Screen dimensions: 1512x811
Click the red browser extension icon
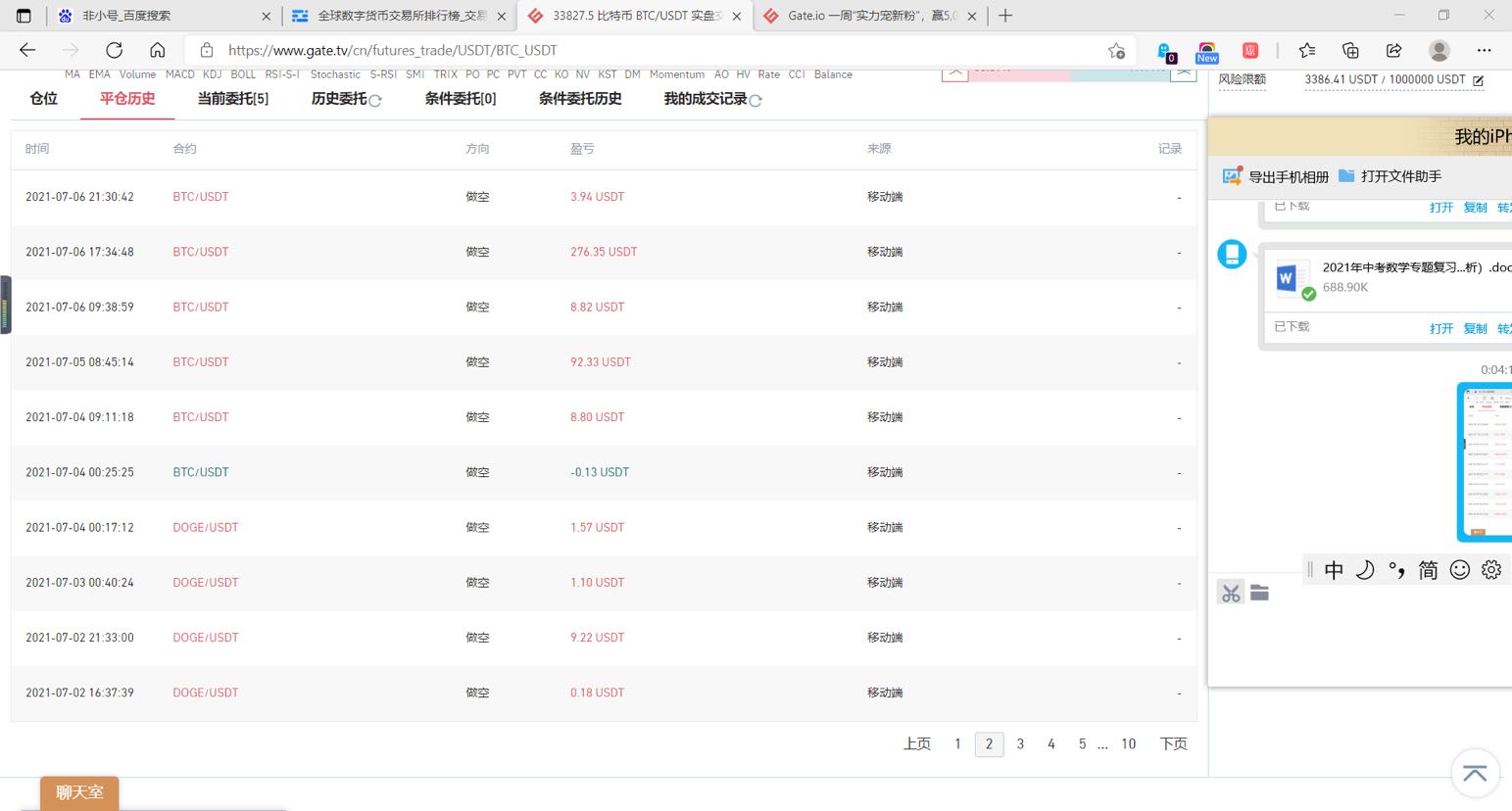pos(1250,51)
